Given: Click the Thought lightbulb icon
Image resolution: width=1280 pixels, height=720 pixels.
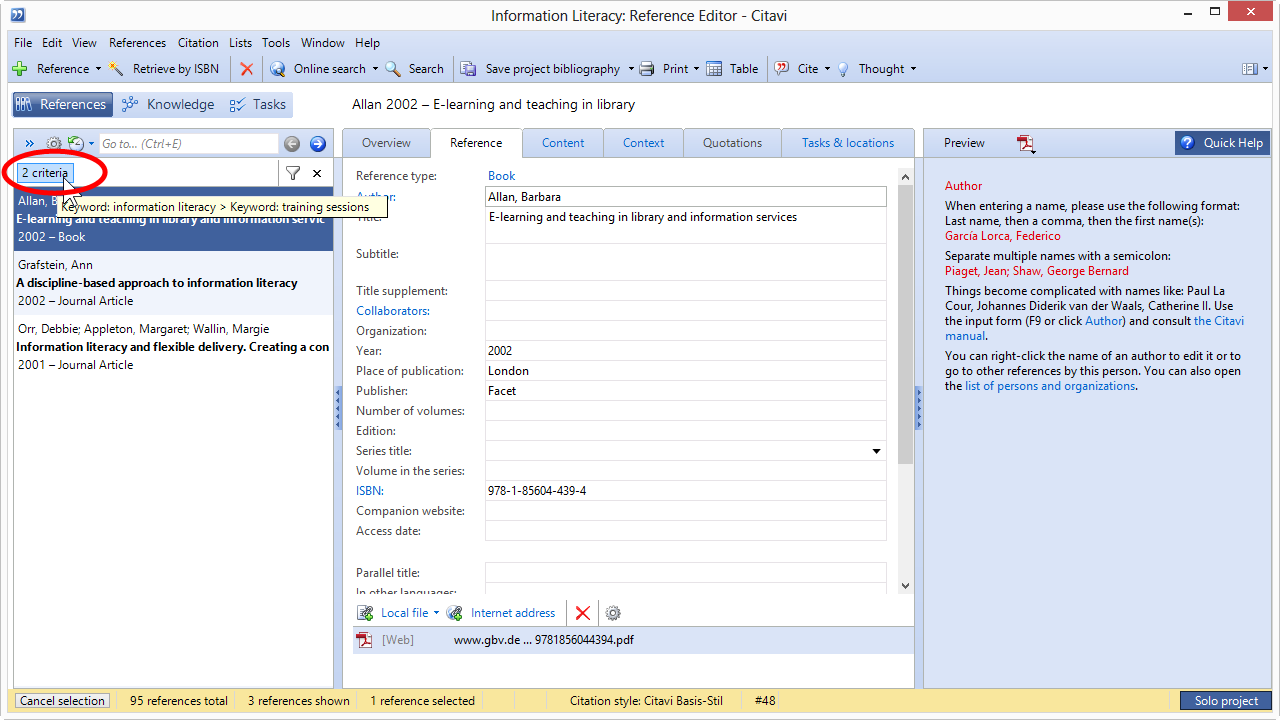Looking at the screenshot, I should (x=843, y=69).
